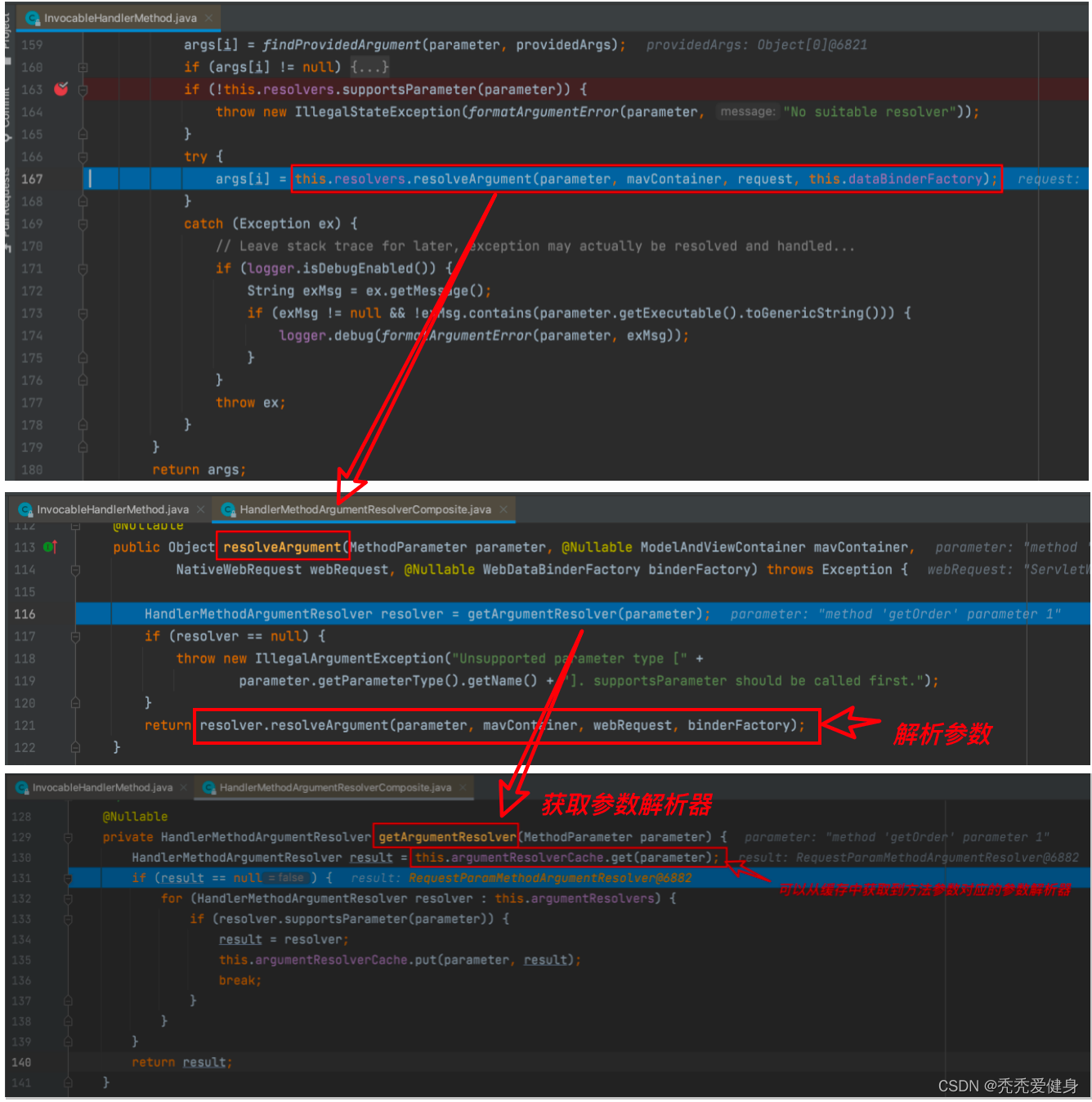
Task: Click the fold end marker at line 178
Action: 83,425
